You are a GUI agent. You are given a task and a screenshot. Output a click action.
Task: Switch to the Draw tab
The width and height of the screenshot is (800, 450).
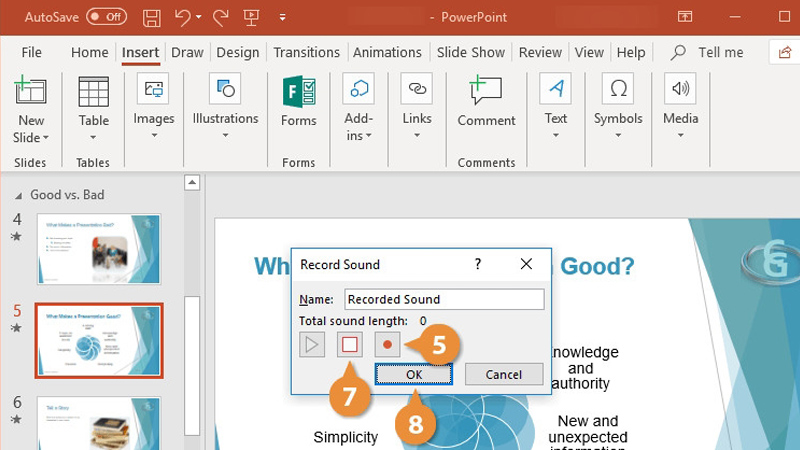(x=187, y=53)
